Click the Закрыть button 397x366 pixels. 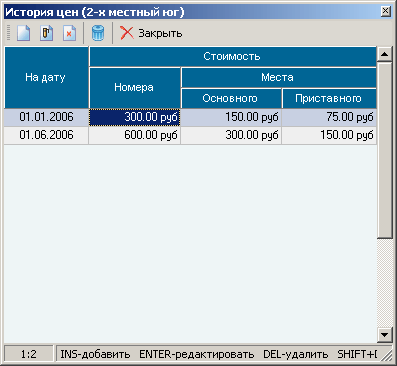[x=151, y=33]
